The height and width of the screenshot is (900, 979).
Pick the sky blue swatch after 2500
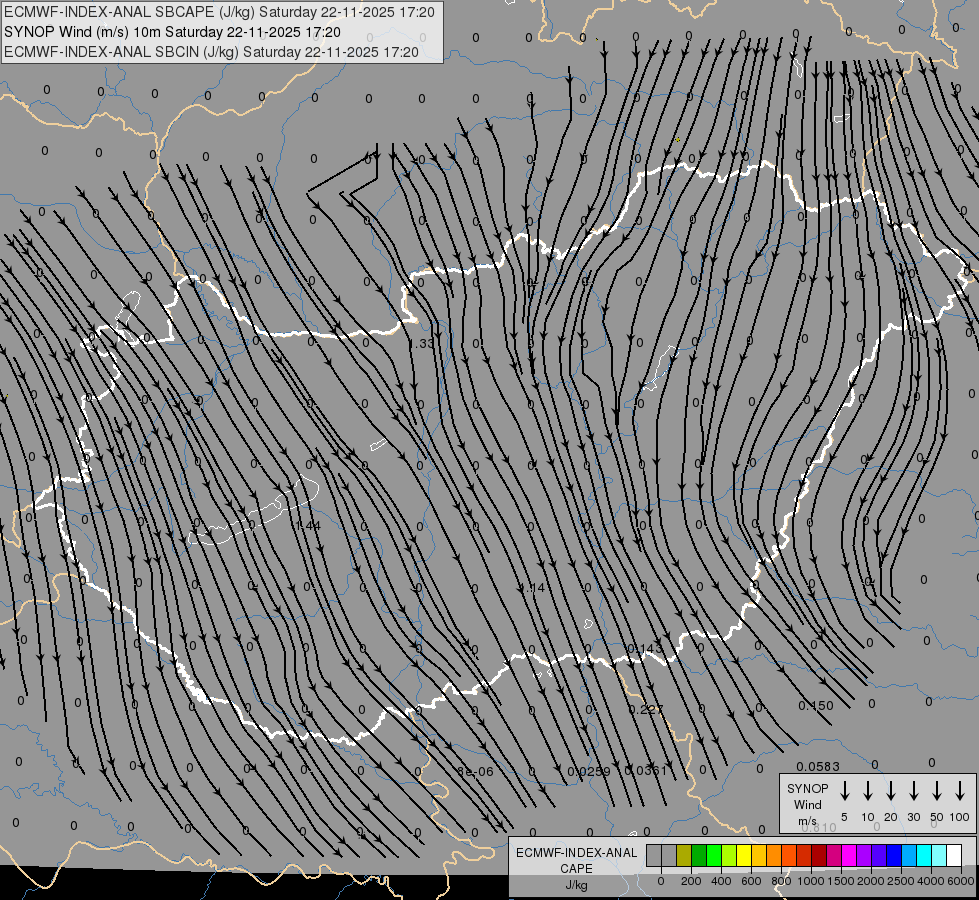pyautogui.click(x=909, y=855)
